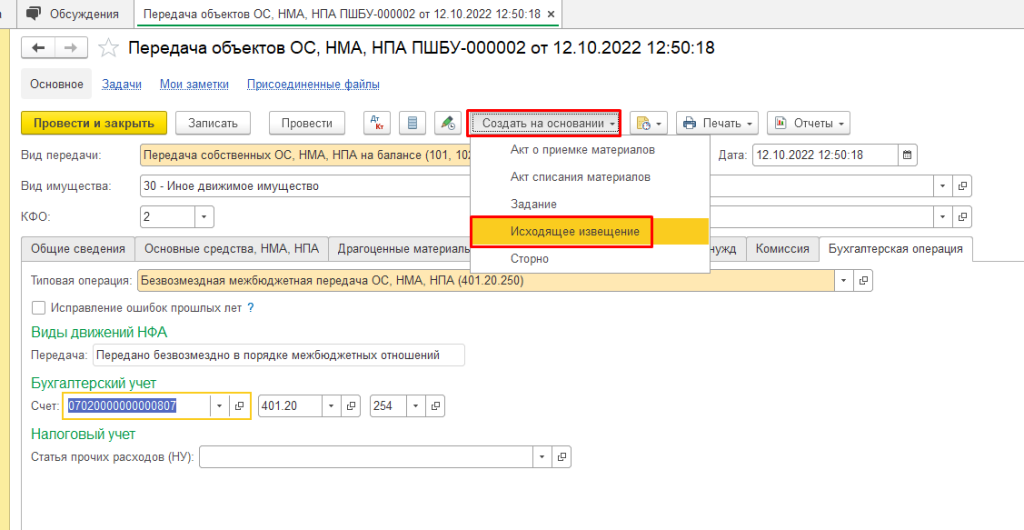Click the green pencil edit icon

[447, 123]
